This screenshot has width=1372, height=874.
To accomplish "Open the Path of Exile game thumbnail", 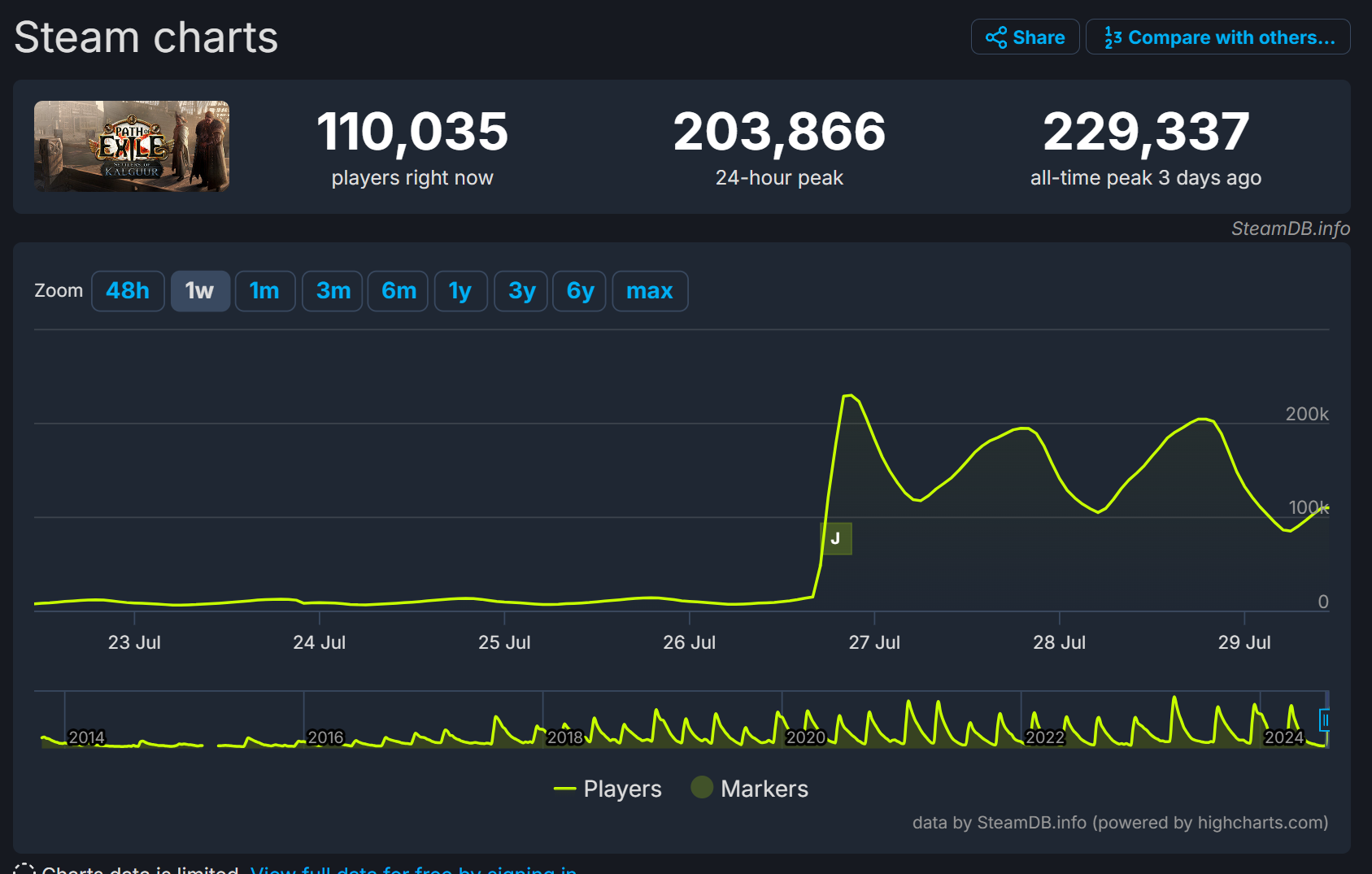I will click(132, 146).
